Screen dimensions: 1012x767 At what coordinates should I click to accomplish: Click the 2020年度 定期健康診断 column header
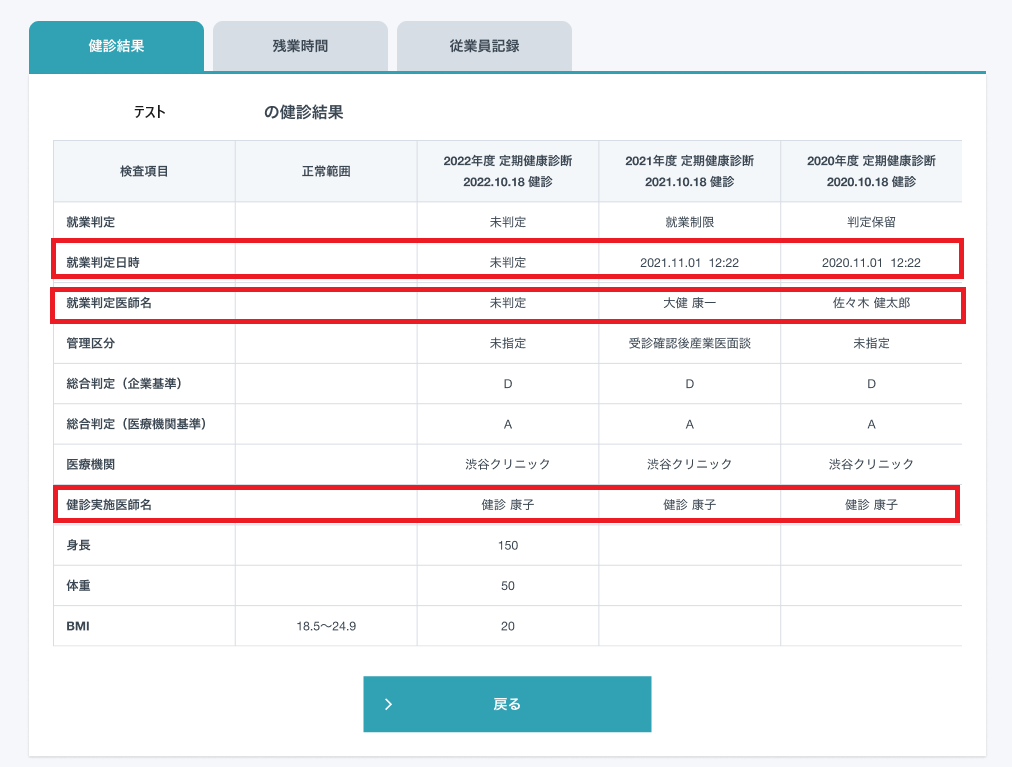pos(871,170)
